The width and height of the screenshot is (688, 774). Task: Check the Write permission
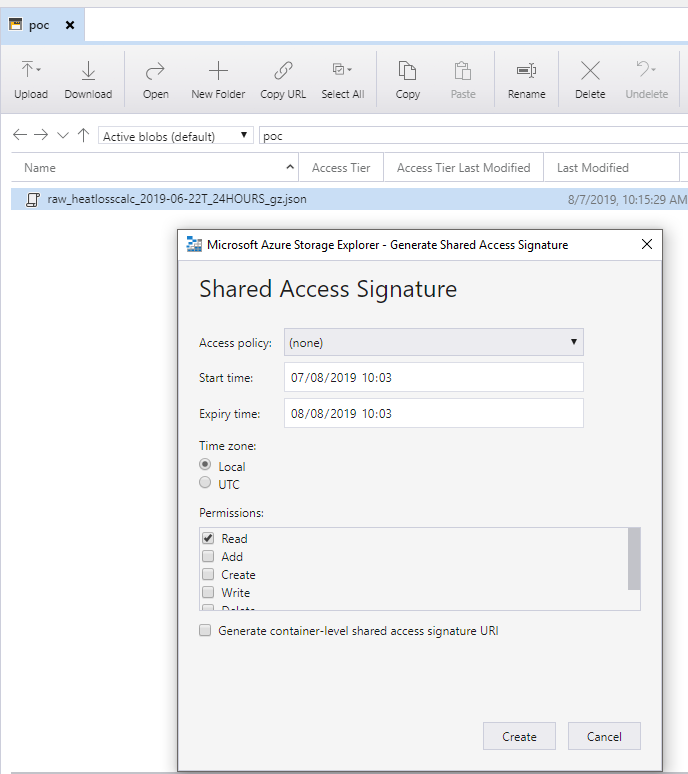208,592
